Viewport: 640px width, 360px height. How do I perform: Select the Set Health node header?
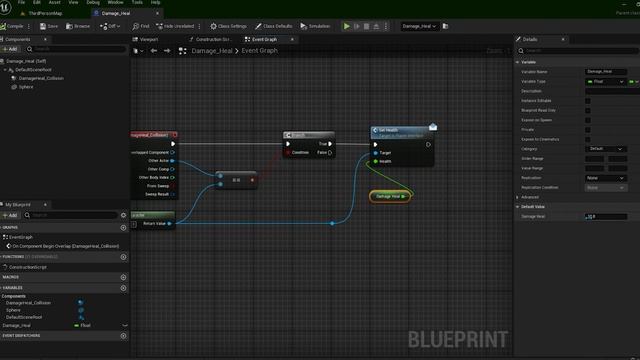click(402, 132)
